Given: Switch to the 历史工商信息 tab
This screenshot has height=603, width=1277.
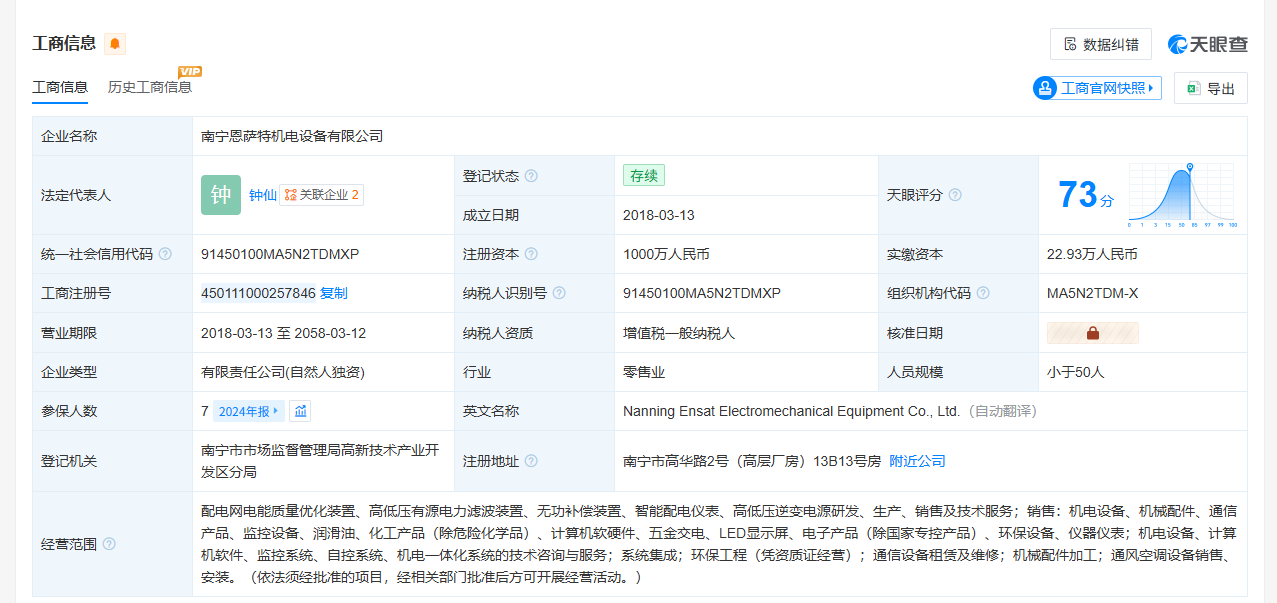Looking at the screenshot, I should 150,88.
